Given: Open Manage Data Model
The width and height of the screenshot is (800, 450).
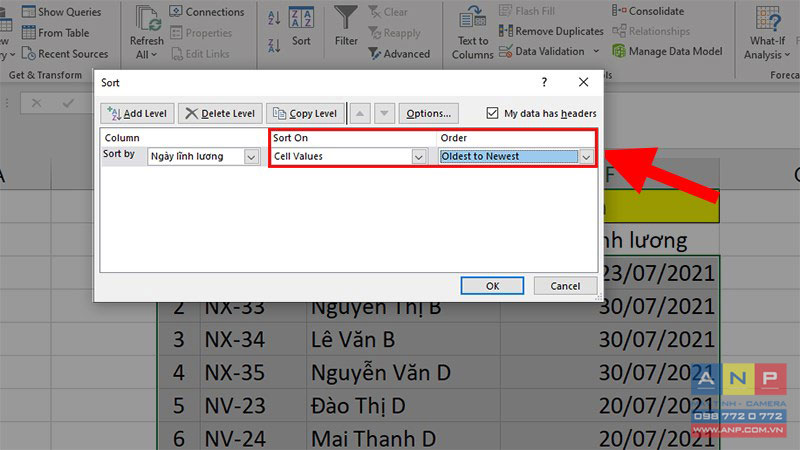Looking at the screenshot, I should click(x=667, y=51).
